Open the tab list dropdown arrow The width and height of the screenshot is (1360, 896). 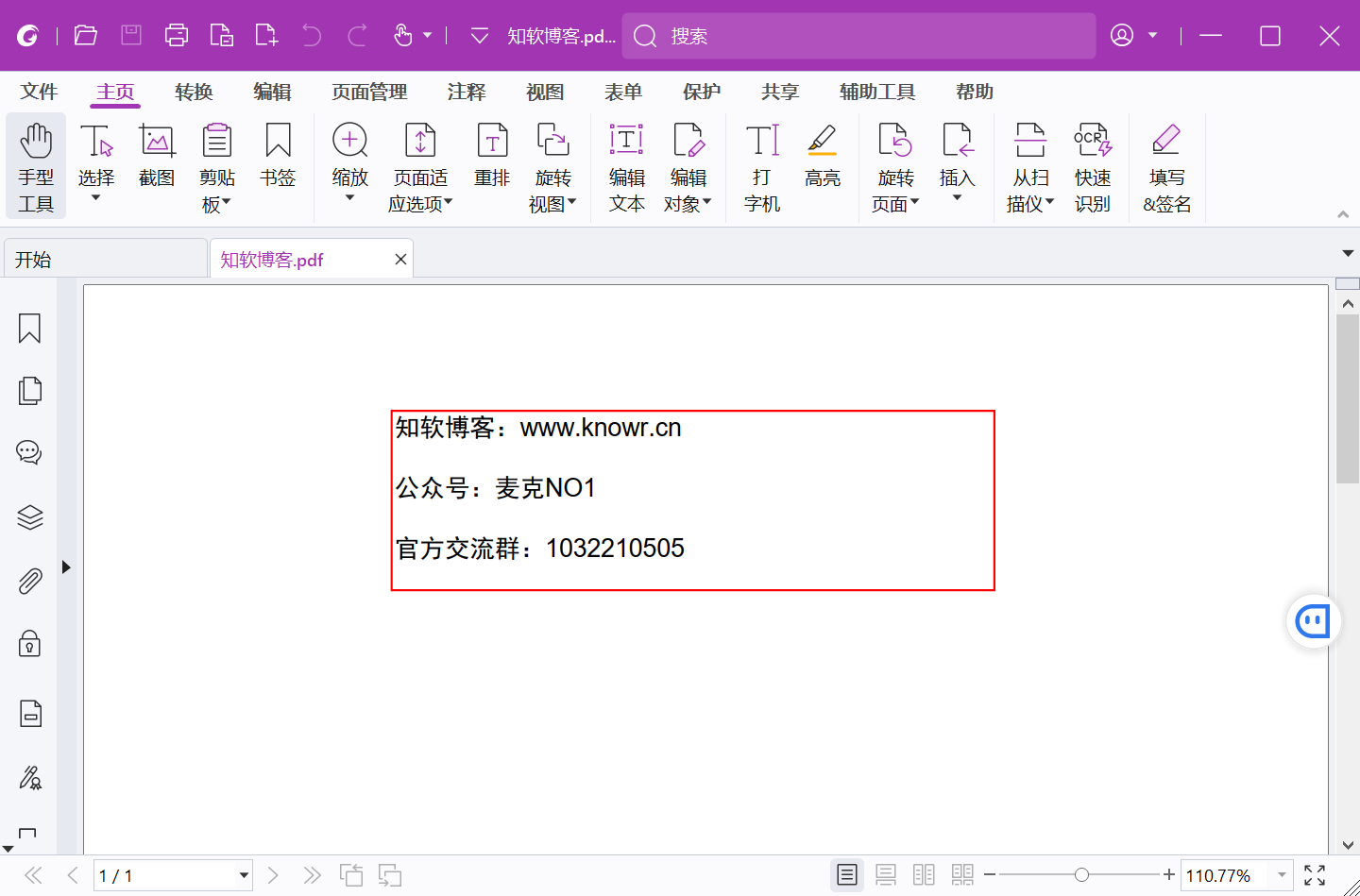point(1348,253)
